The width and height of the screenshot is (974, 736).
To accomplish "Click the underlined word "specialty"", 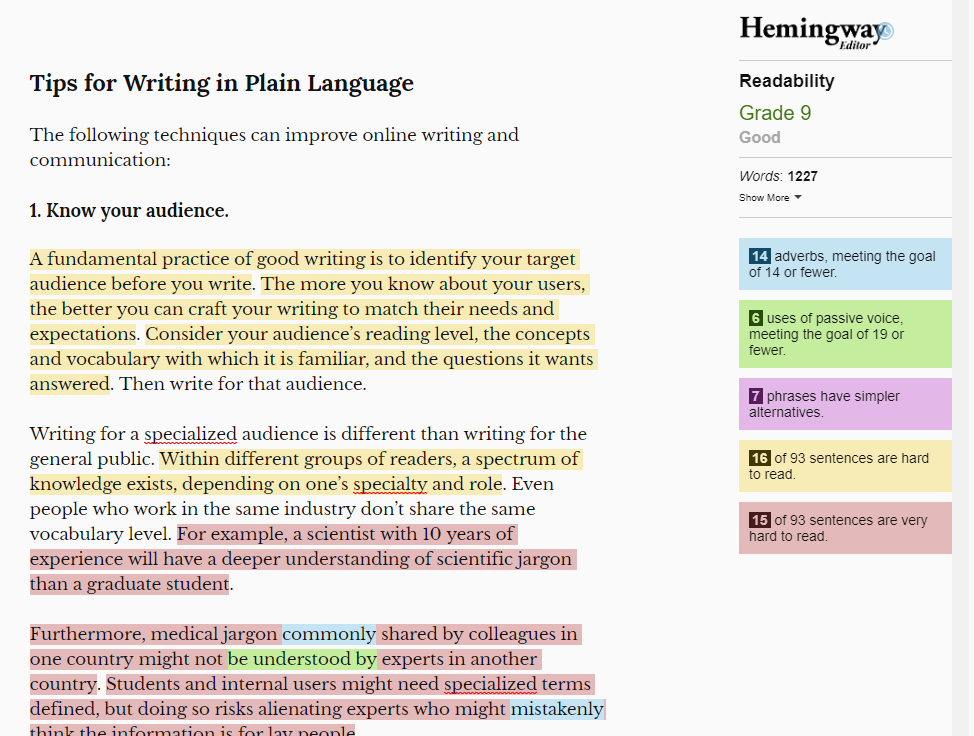I will click(x=390, y=484).
